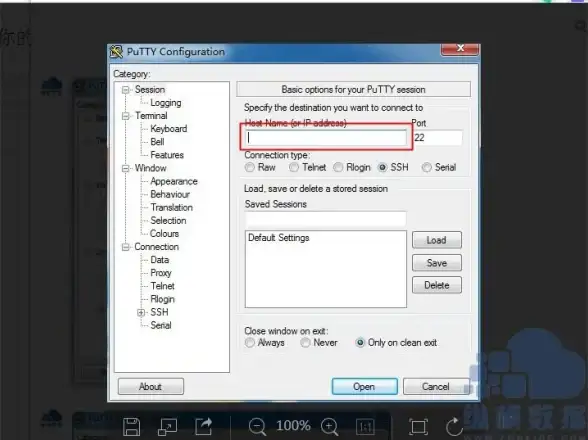Choose Never close window on exit
This screenshot has height=440, width=588.
(x=305, y=342)
